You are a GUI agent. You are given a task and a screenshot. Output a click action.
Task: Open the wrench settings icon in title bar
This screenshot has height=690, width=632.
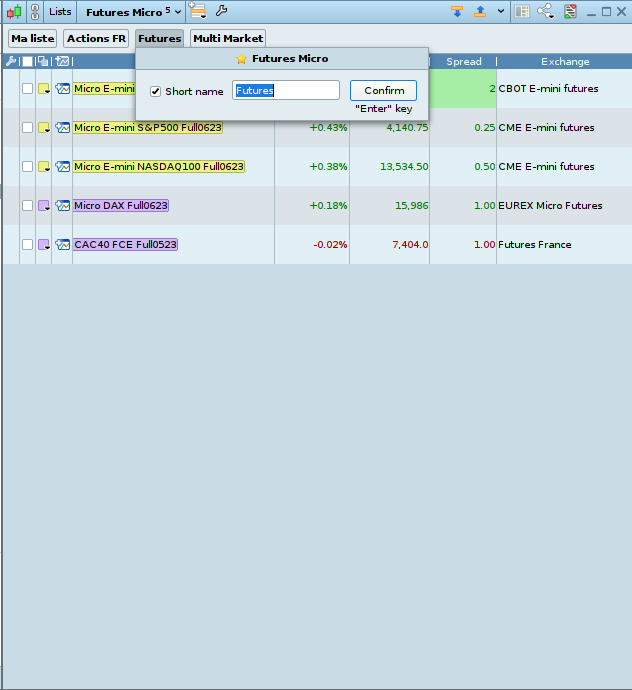coord(221,11)
